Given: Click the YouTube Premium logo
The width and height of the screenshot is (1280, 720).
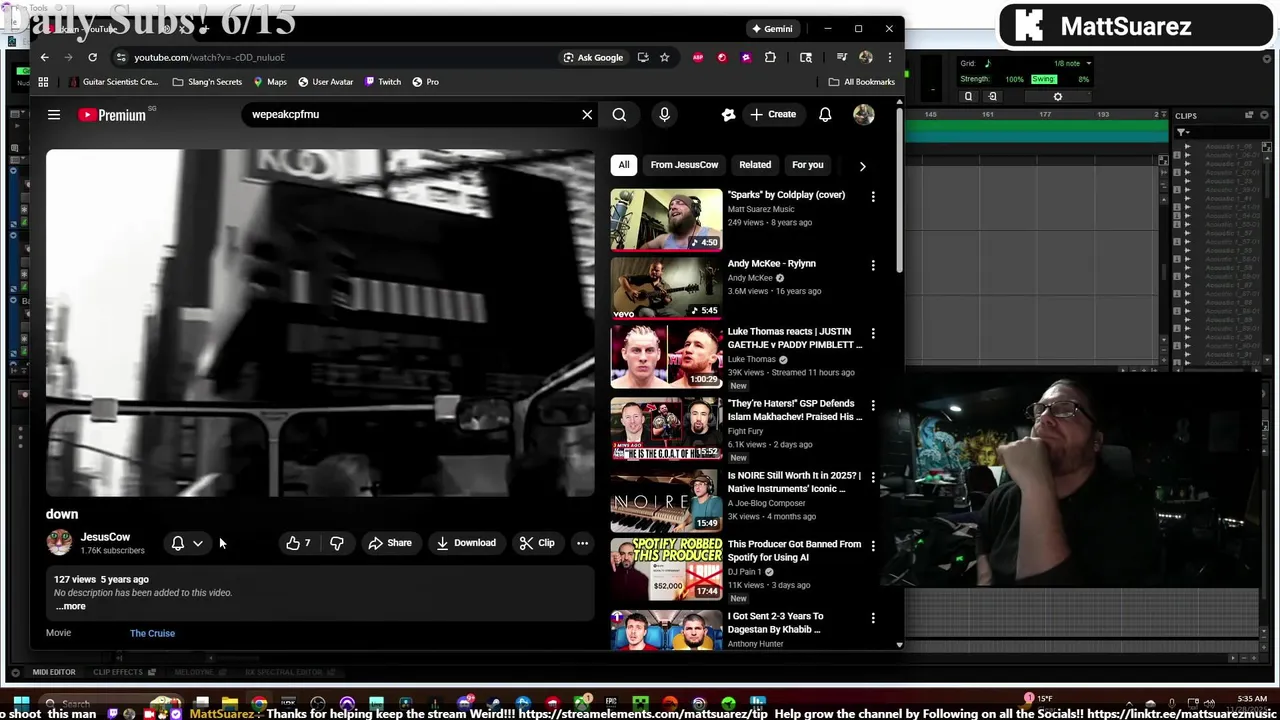Looking at the screenshot, I should pyautogui.click(x=112, y=115).
